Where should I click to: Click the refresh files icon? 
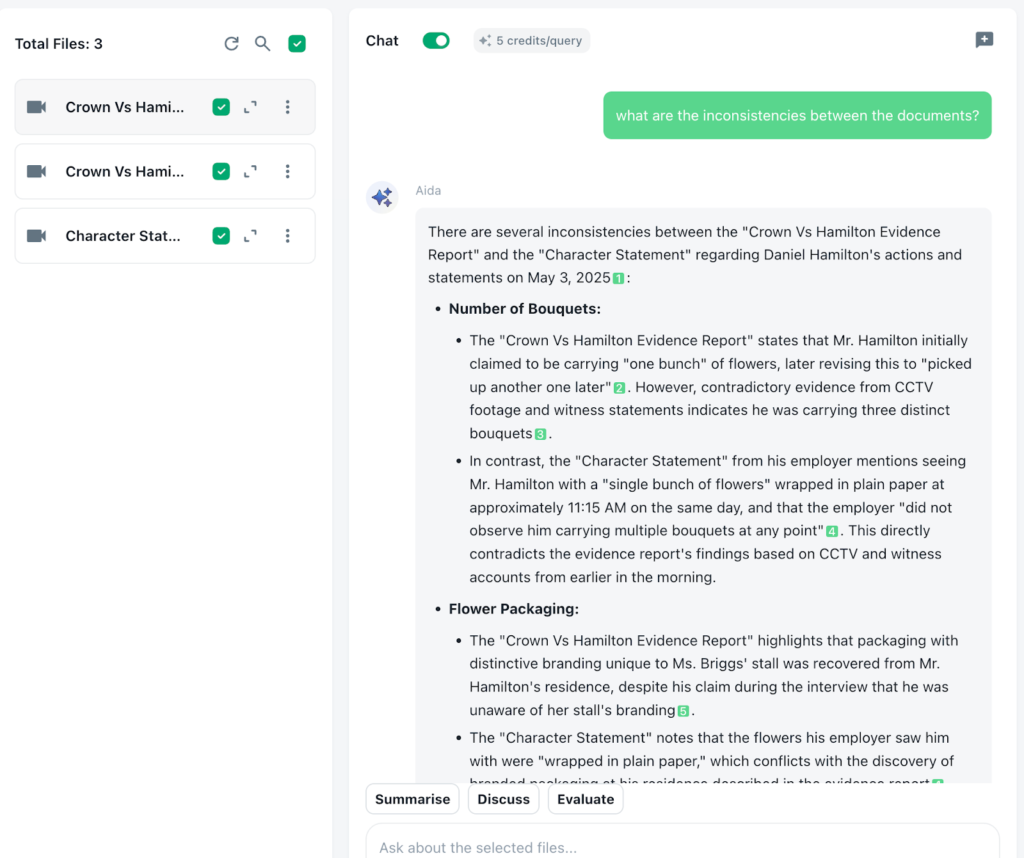[x=231, y=43]
